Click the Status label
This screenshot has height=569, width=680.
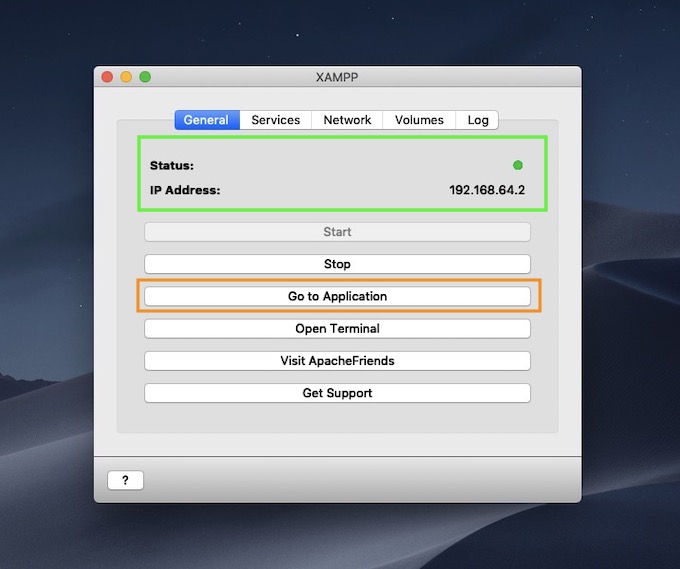172,165
